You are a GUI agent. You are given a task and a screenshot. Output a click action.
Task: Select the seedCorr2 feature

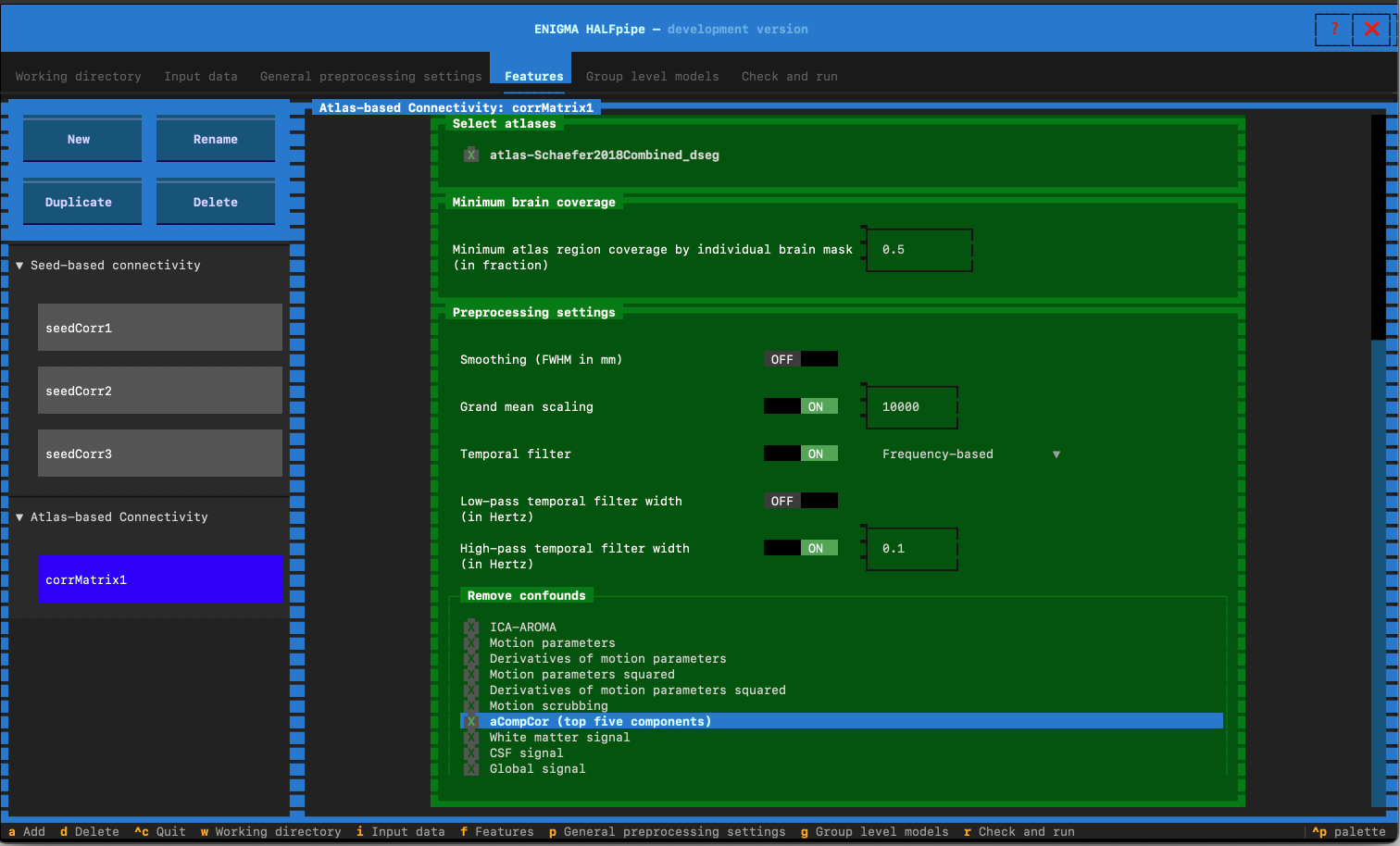click(160, 391)
